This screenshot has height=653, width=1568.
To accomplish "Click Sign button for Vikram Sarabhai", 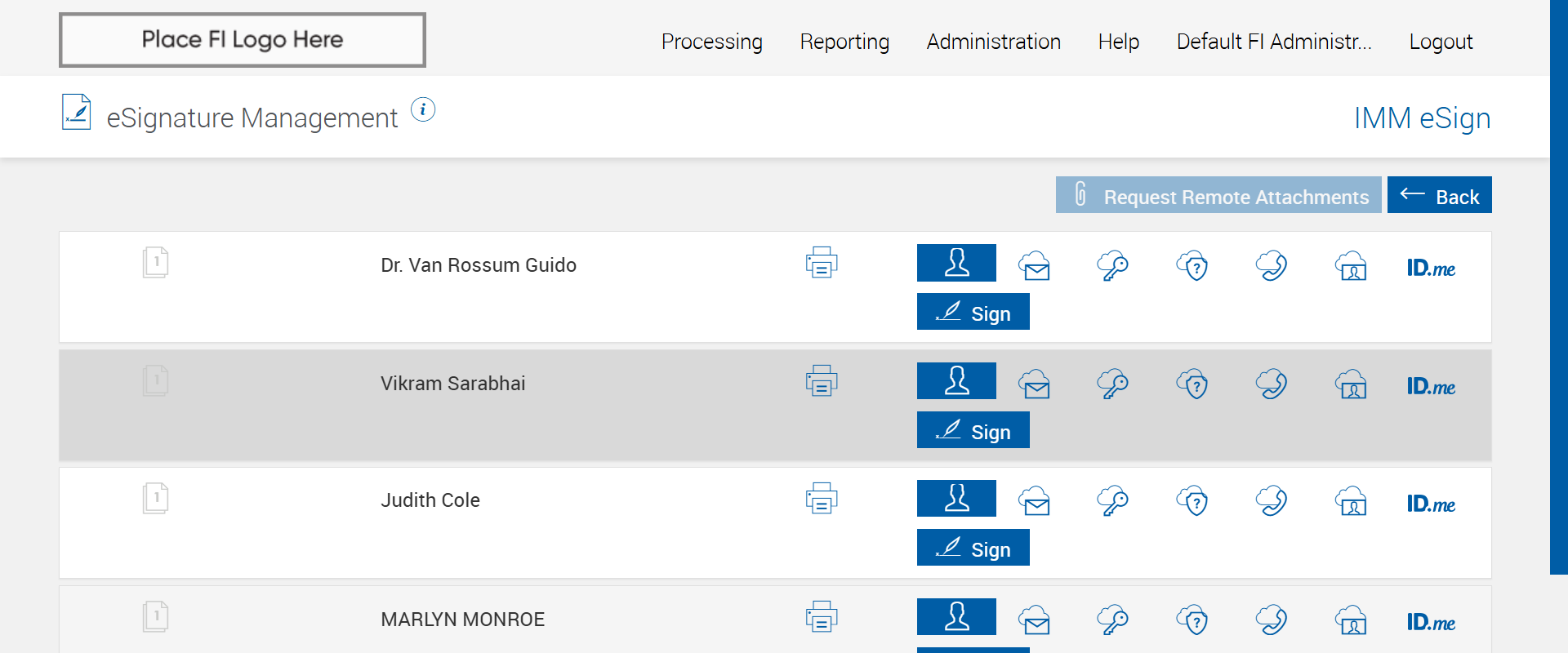I will (x=973, y=430).
